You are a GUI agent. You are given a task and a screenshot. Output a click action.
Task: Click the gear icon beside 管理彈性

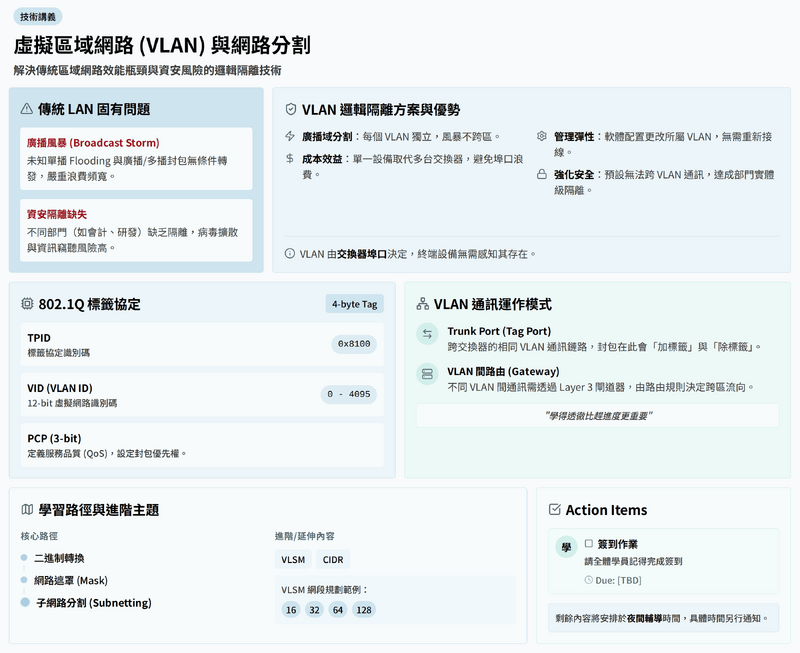click(542, 136)
